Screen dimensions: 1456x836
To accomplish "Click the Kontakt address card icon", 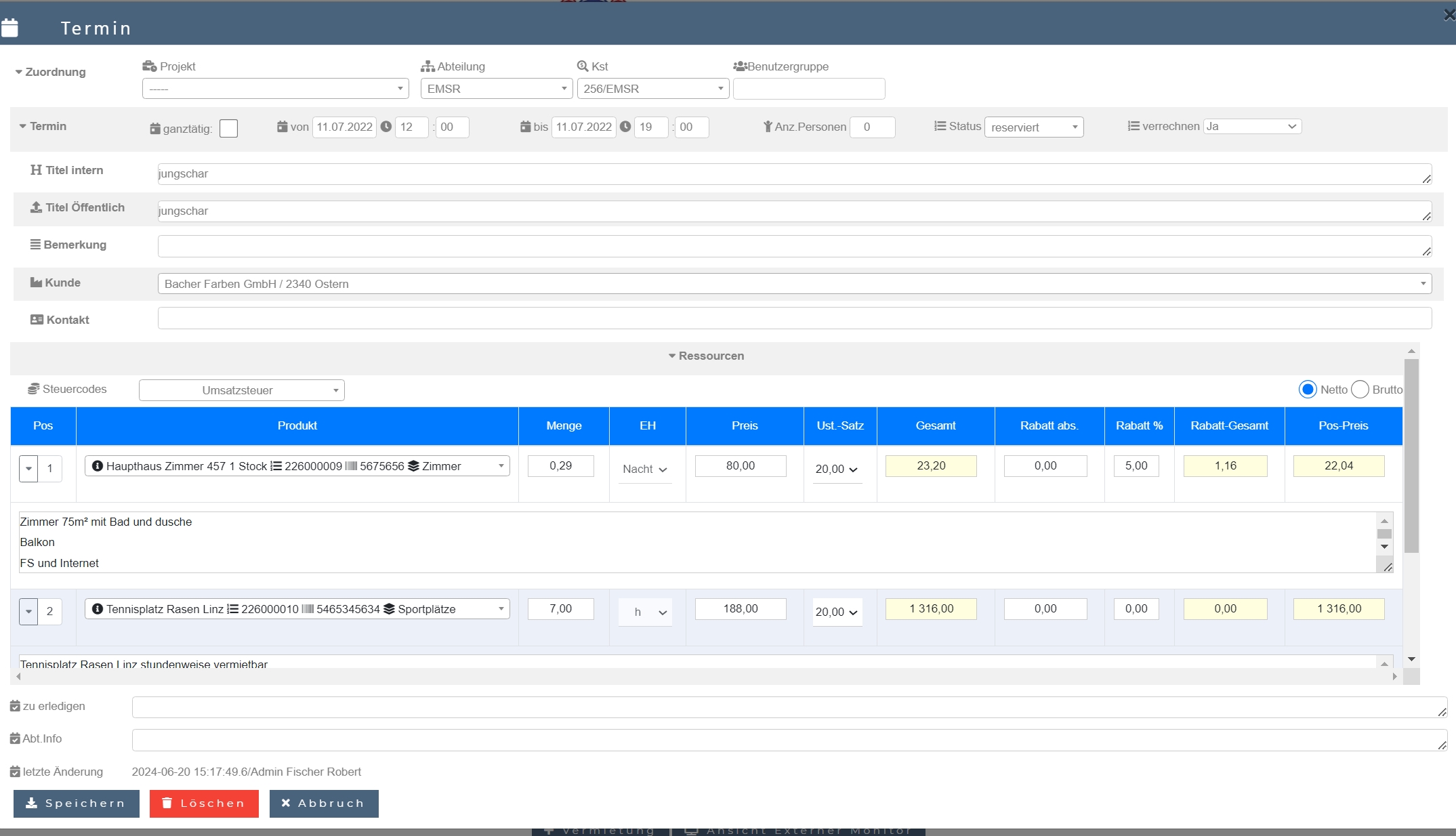I will (37, 320).
